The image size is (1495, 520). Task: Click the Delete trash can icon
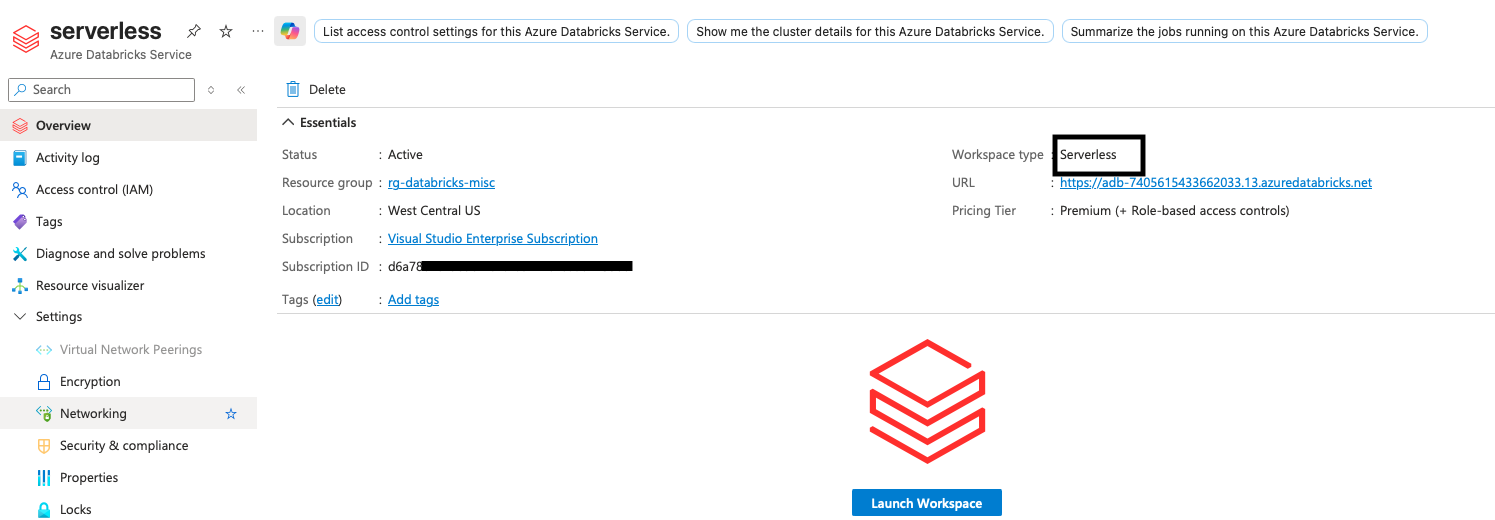293,89
